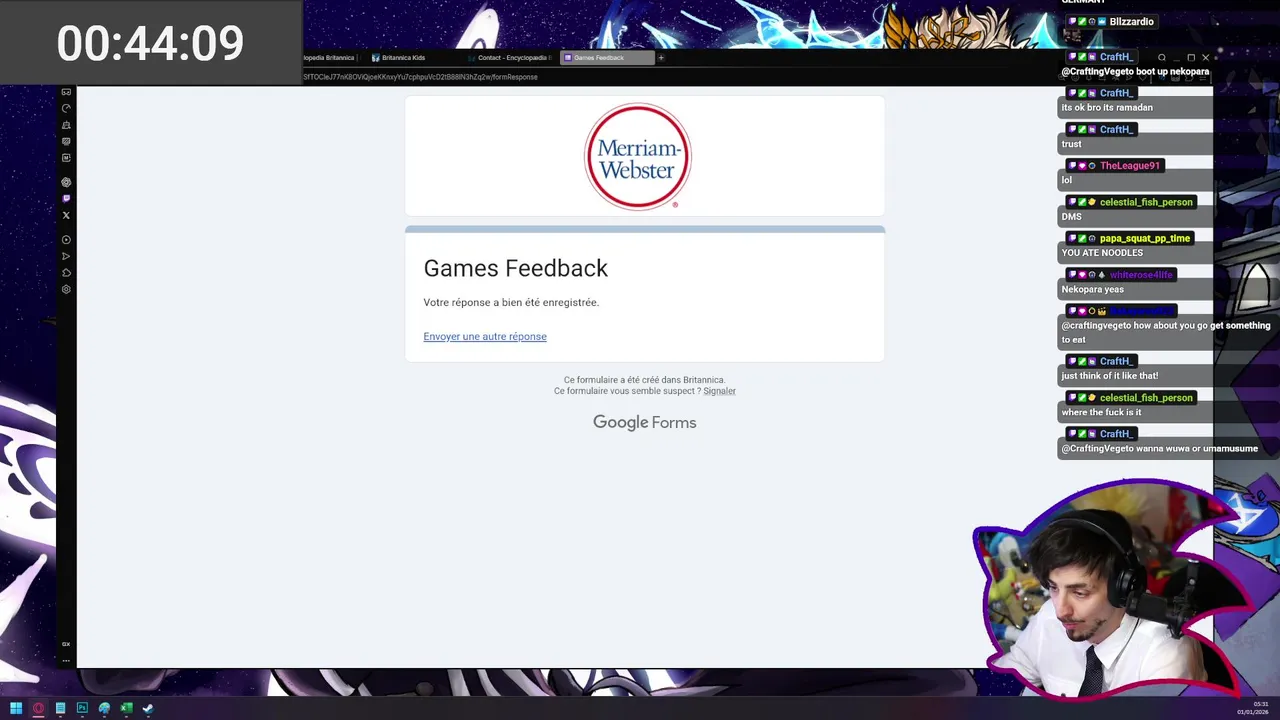This screenshot has height=720, width=1280.
Task: Click TheLeague91 chat username
Action: pos(1130,166)
